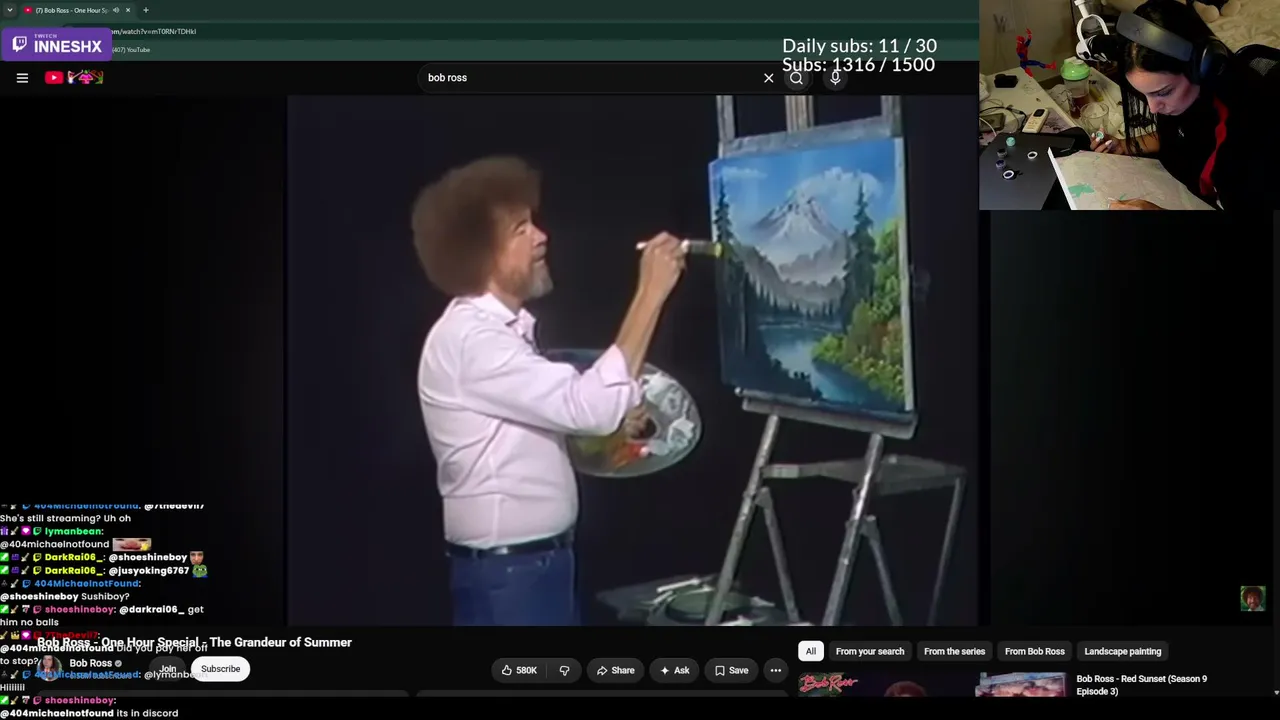Open the YouTube hamburger guide menu

tap(22, 77)
